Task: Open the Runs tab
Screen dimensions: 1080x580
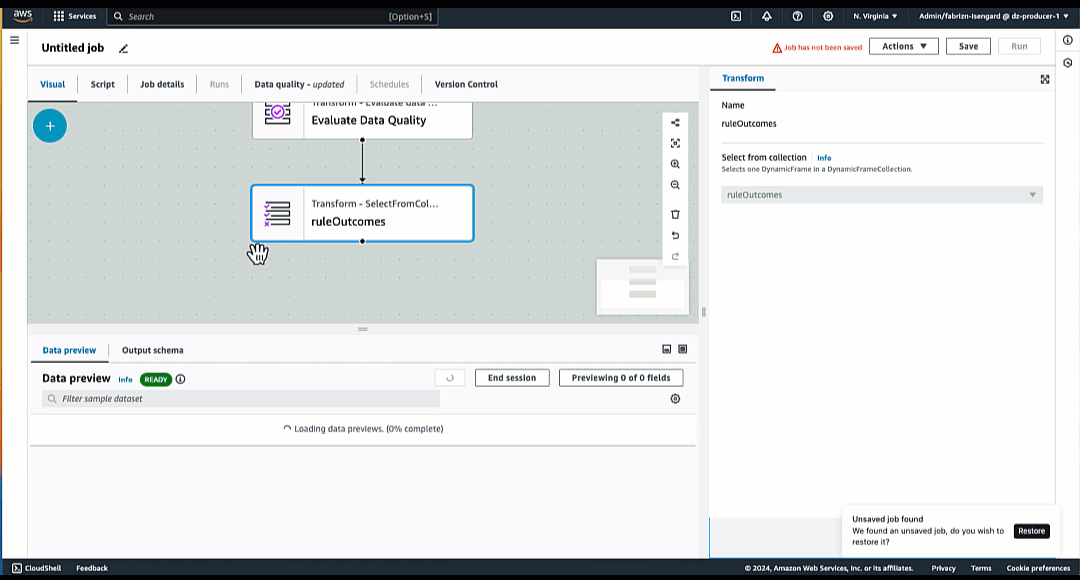Action: point(219,84)
